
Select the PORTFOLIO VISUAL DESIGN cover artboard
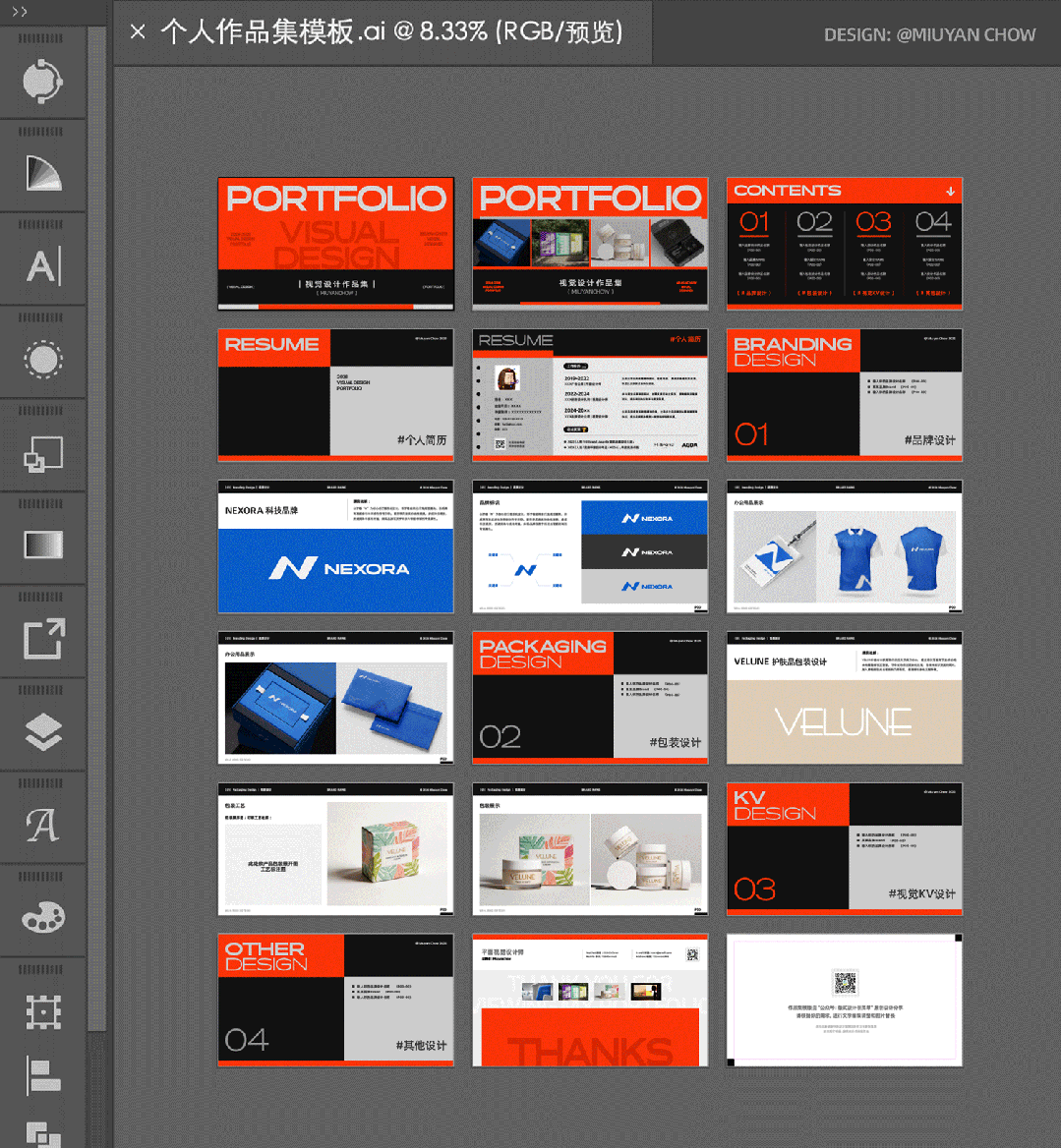coord(335,244)
